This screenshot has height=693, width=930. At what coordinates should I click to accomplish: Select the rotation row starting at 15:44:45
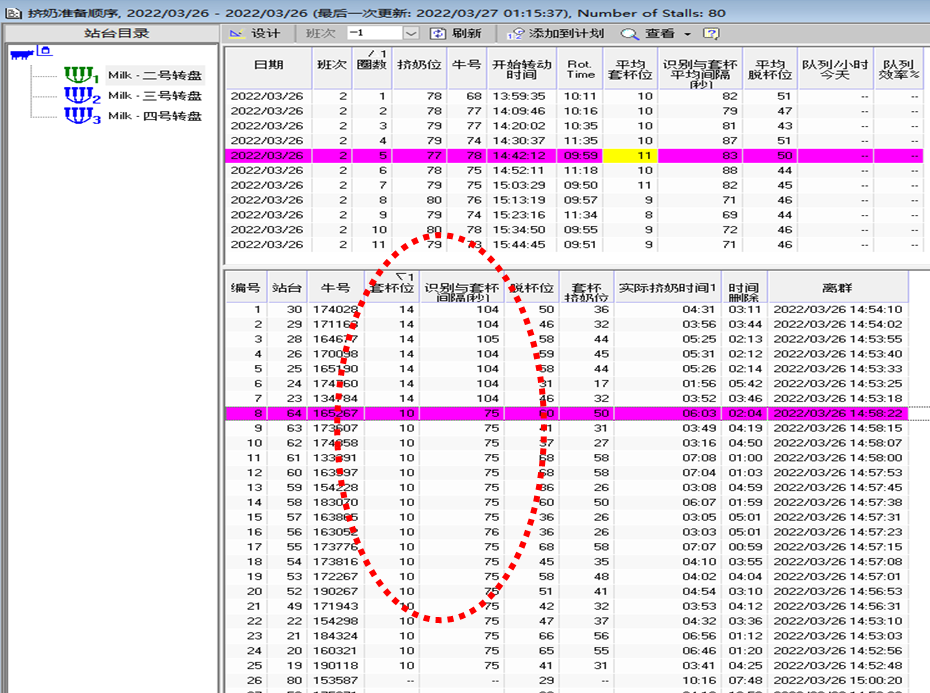pos(574,244)
